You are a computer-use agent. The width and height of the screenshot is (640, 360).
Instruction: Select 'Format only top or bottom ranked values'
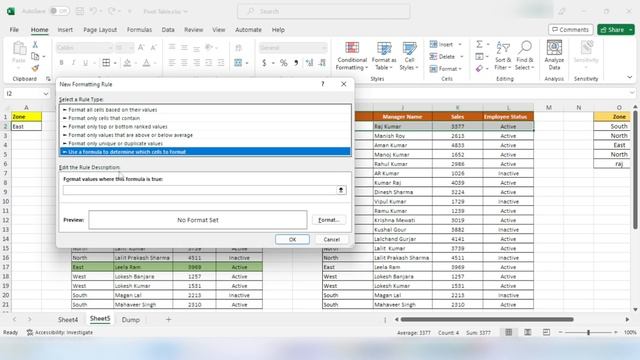pyautogui.click(x=205, y=127)
